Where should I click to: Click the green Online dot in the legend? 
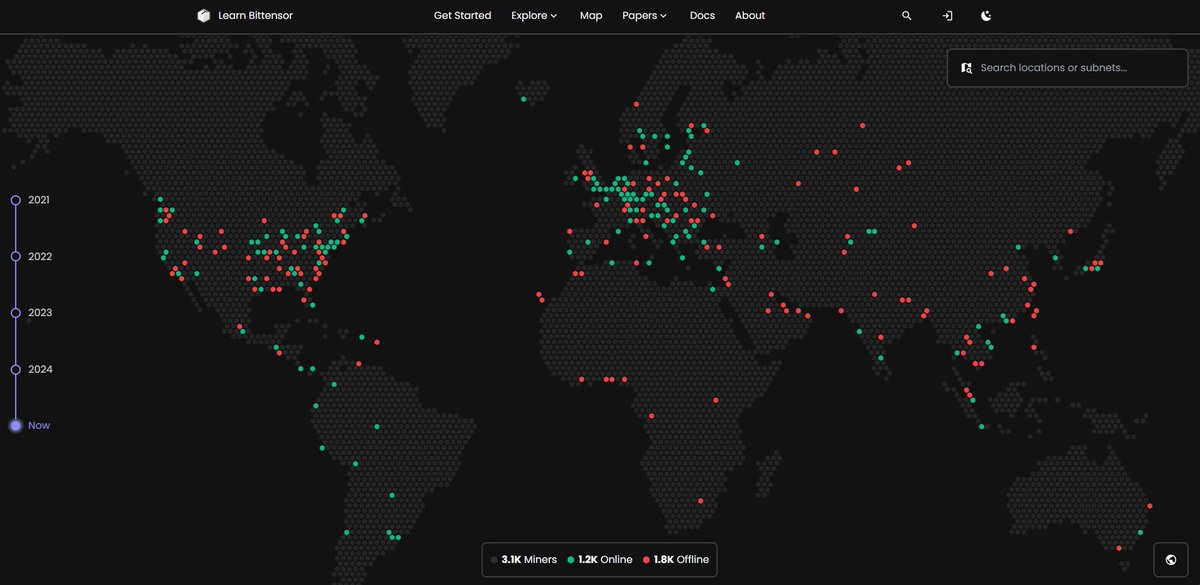[571, 559]
